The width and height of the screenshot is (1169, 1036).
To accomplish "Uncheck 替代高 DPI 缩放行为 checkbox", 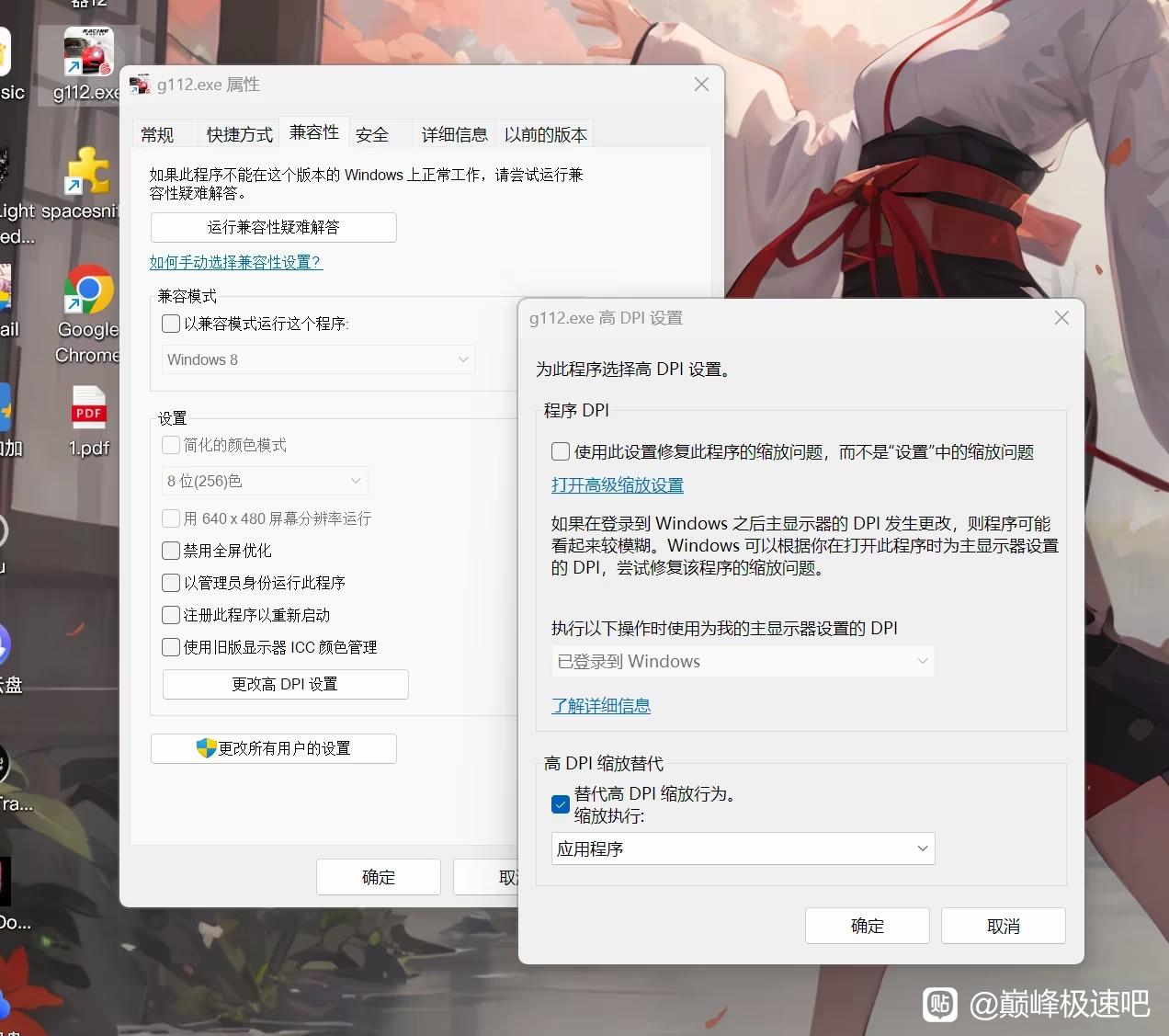I will click(561, 804).
